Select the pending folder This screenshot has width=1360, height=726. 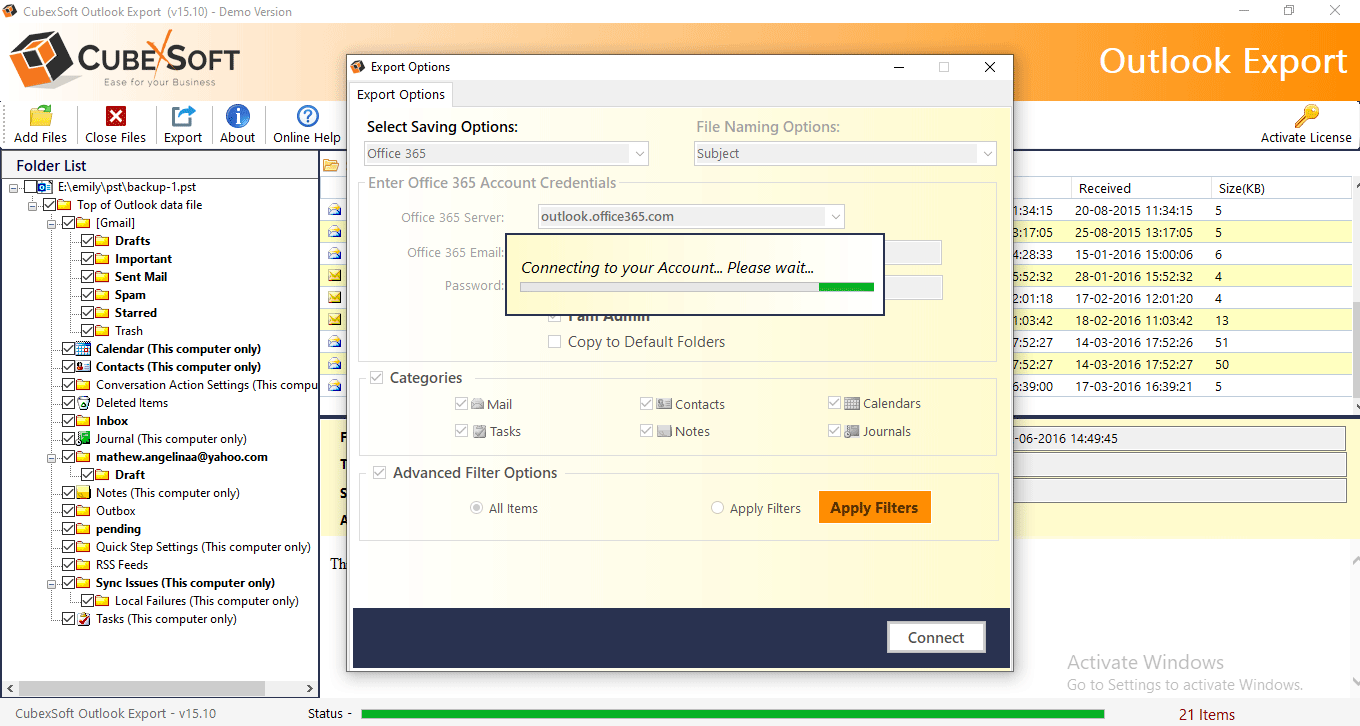tap(118, 529)
